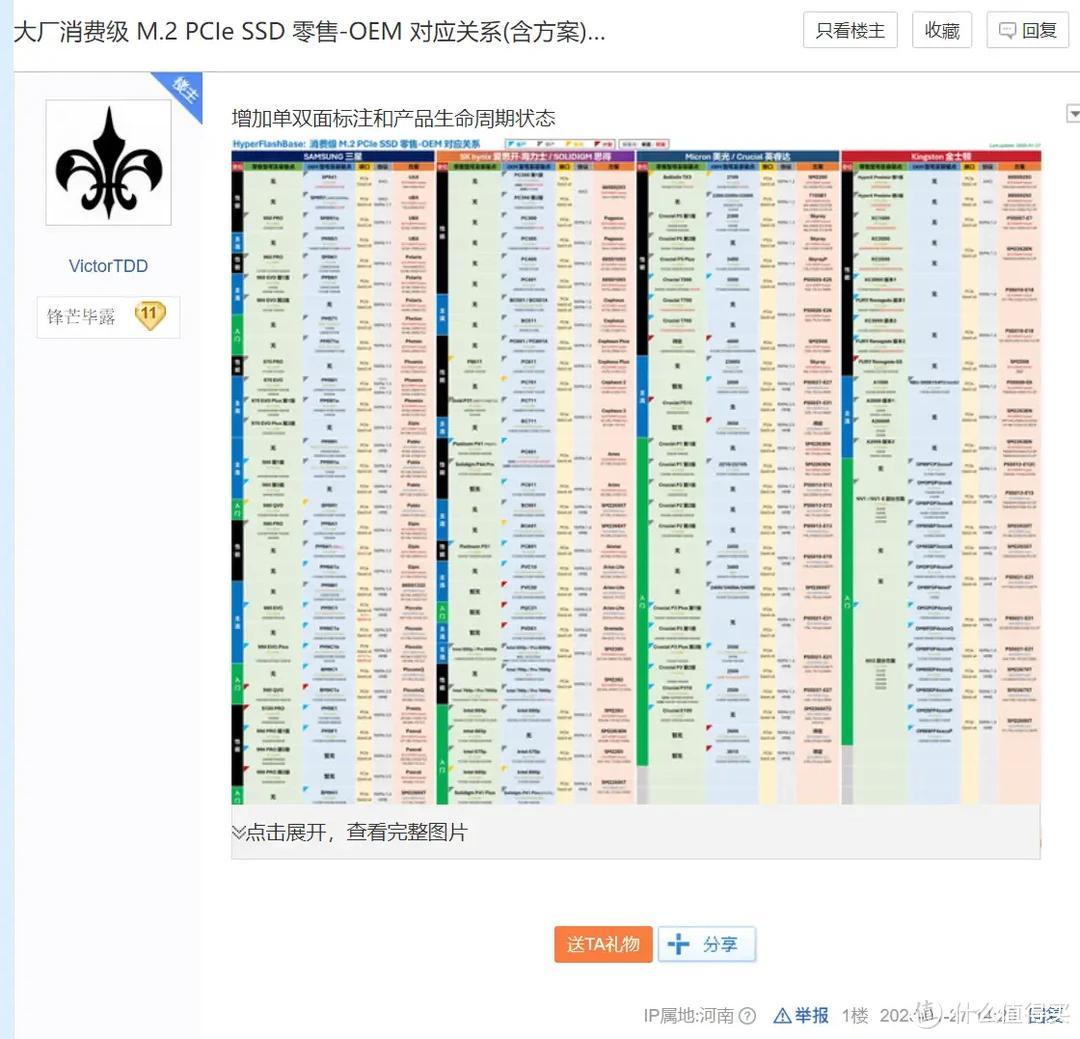Open VictorTDD's profile via username link
Screen dimensions: 1080x1039
108,265
